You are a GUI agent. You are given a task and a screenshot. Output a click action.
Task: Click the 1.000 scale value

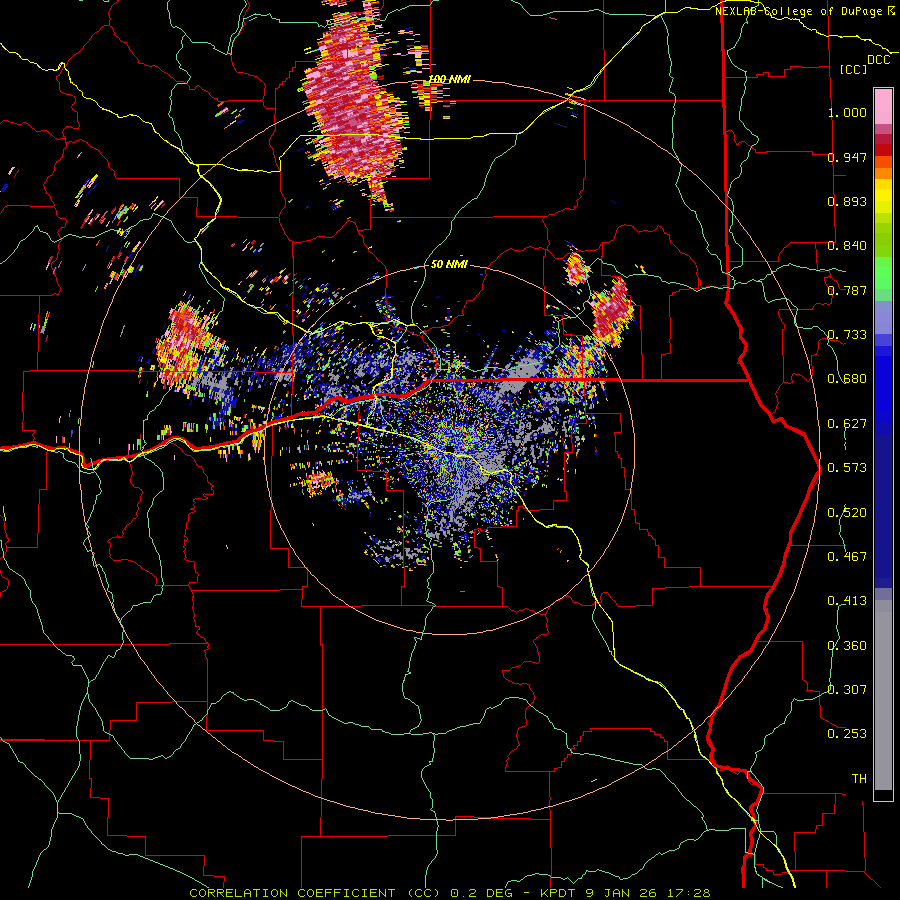point(847,112)
